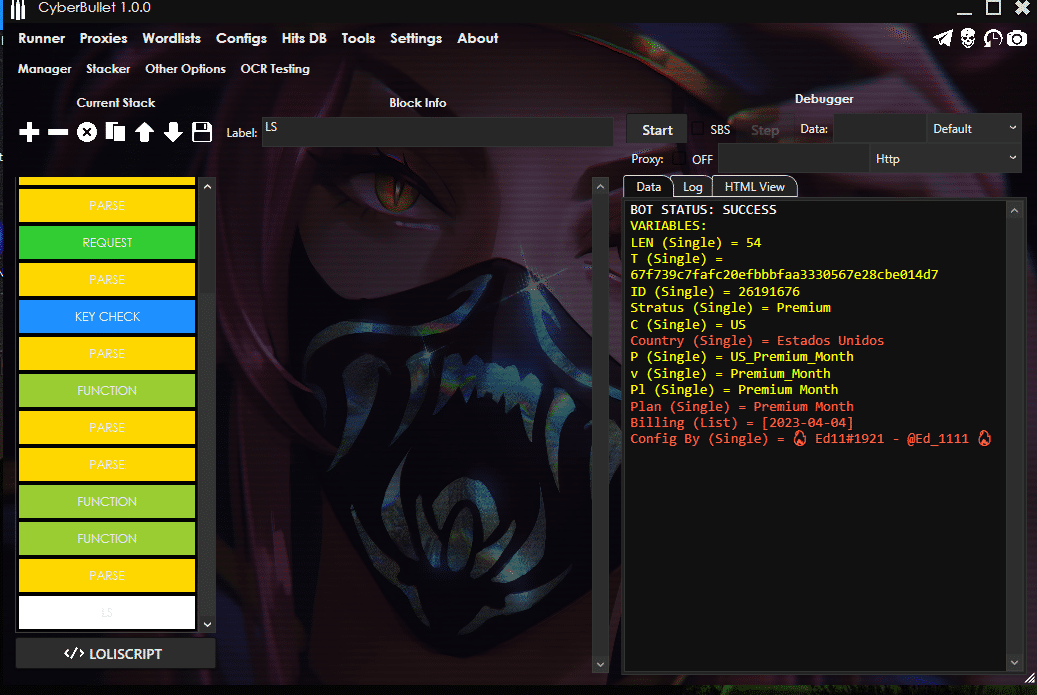Click the skull icon in top bar

[968, 39]
